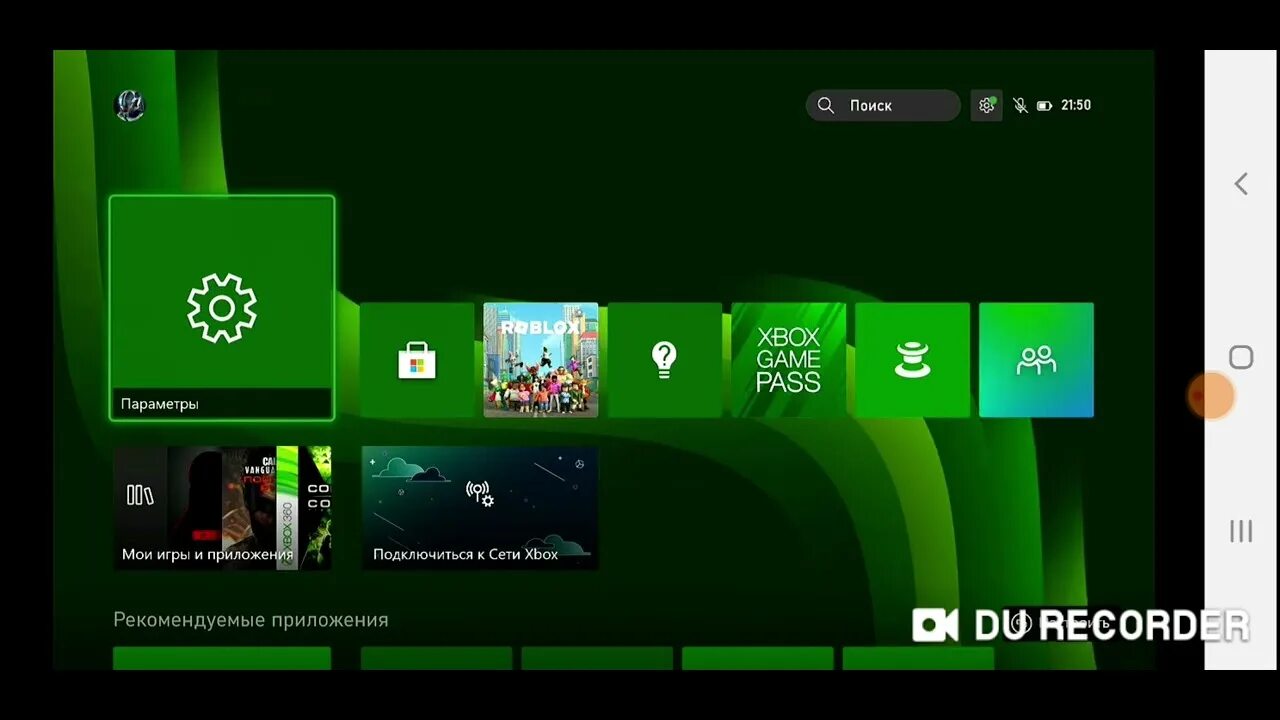Click the gear icon next to search

987,105
